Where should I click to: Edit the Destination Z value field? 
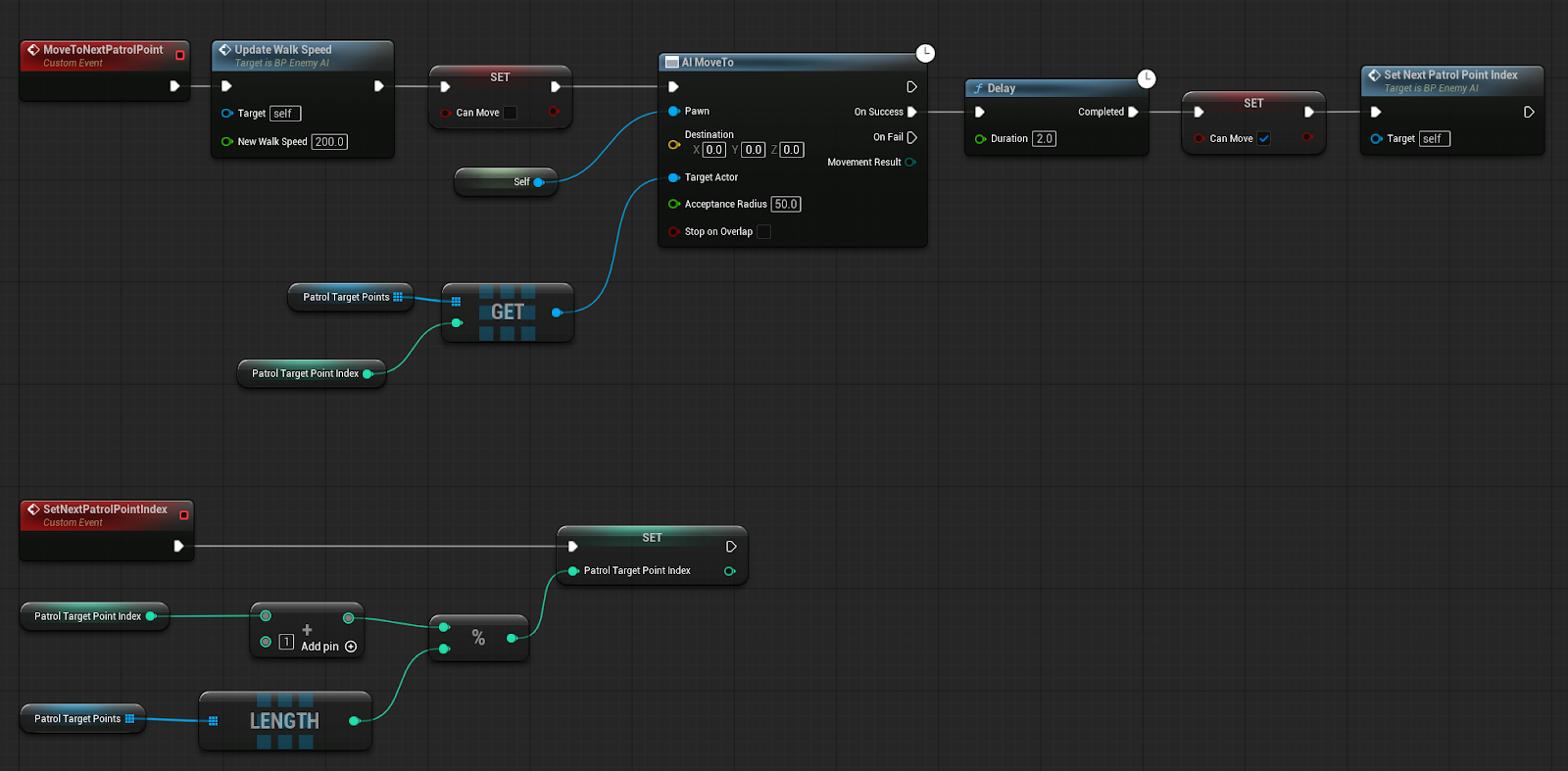click(792, 150)
